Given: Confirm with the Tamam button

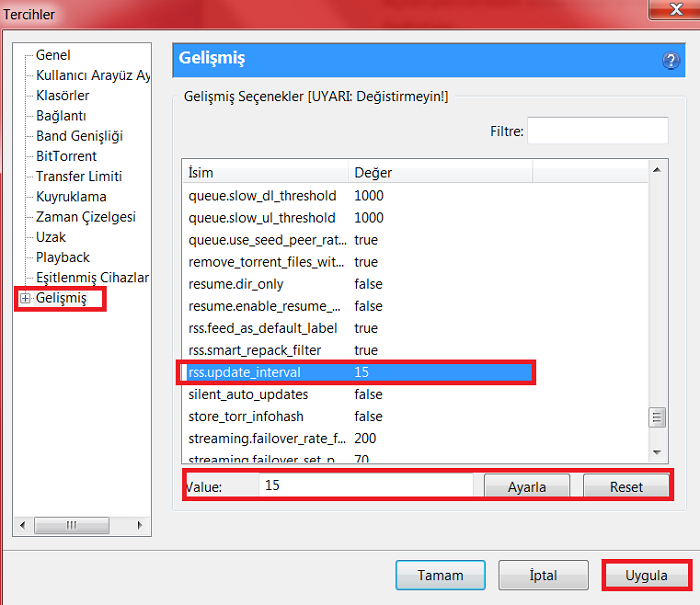Looking at the screenshot, I should click(440, 575).
